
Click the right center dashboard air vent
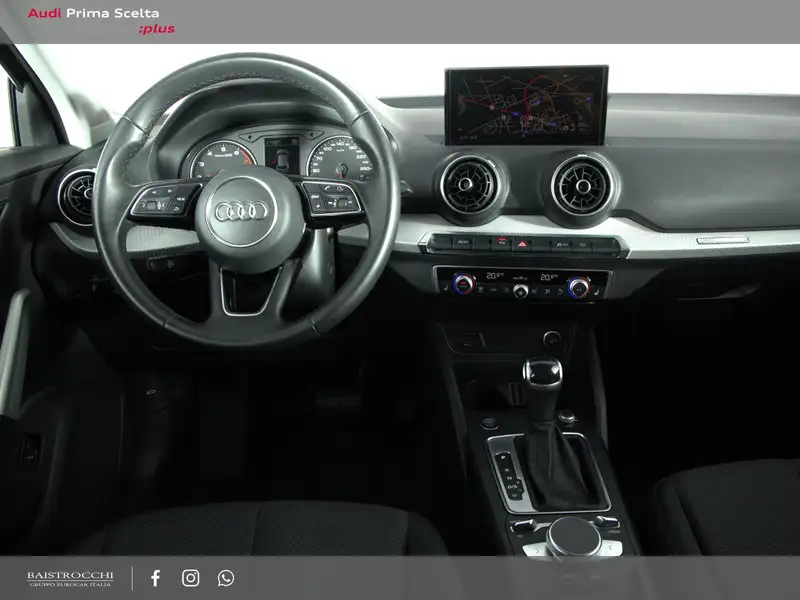pyautogui.click(x=582, y=185)
